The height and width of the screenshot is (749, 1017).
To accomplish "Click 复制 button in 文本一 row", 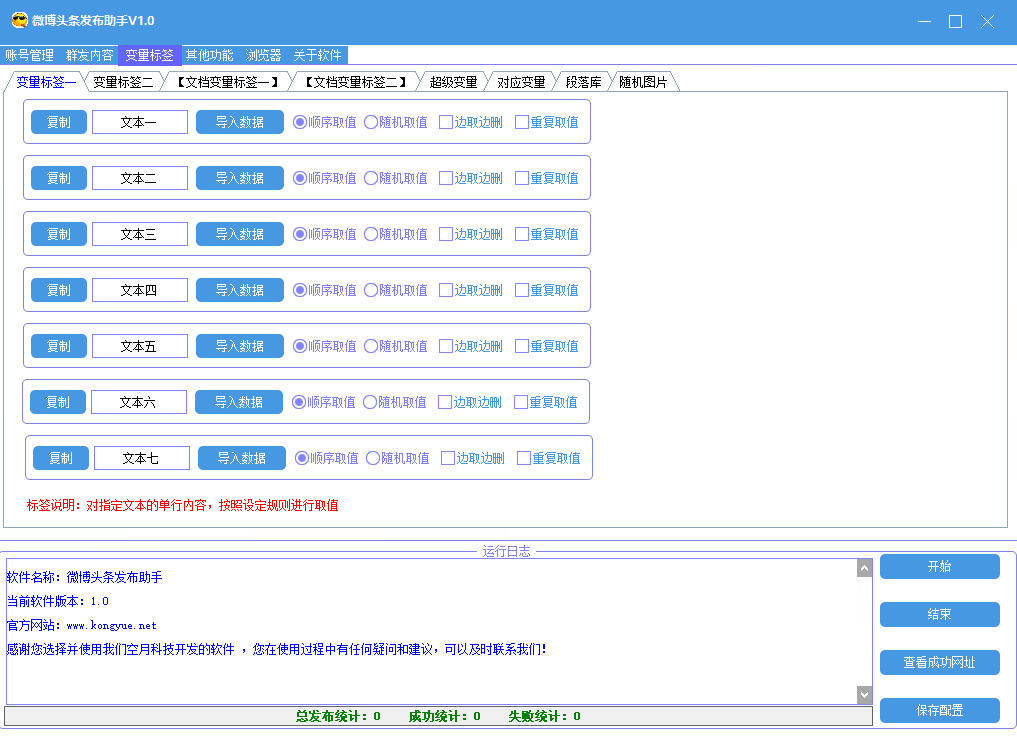I will click(x=59, y=122).
